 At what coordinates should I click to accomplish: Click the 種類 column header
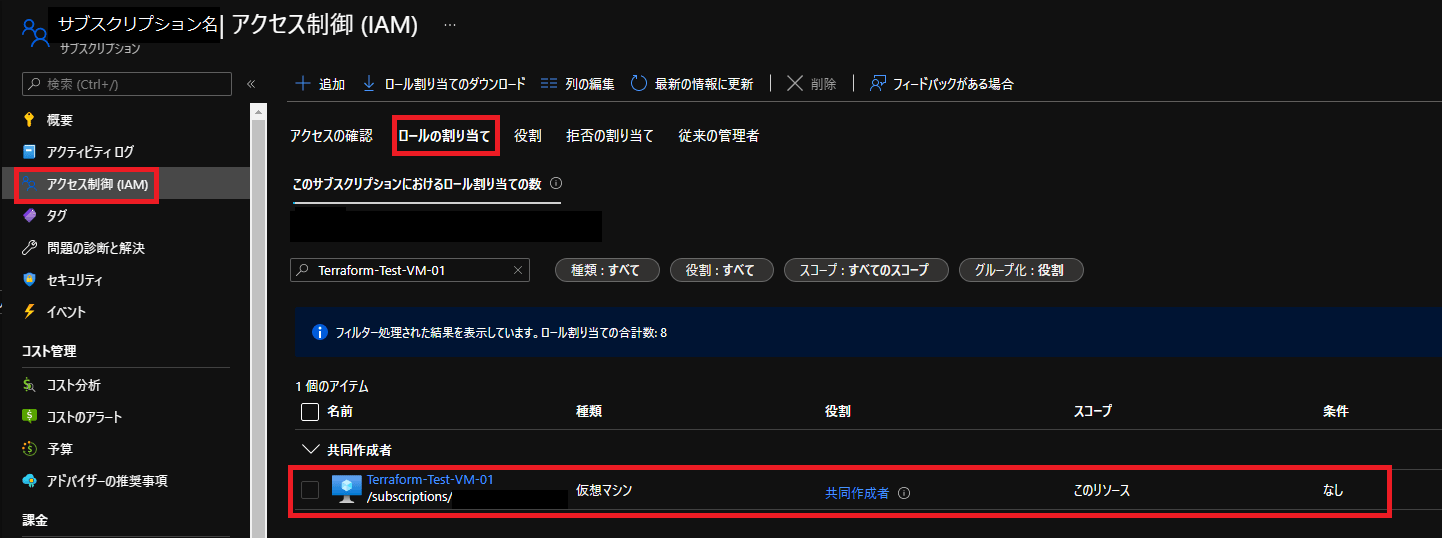(x=588, y=411)
